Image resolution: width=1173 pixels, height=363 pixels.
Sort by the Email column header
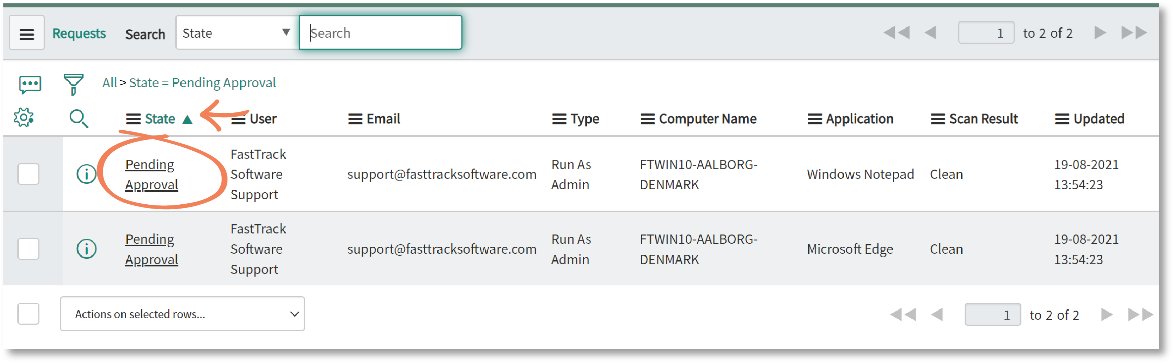tap(383, 119)
